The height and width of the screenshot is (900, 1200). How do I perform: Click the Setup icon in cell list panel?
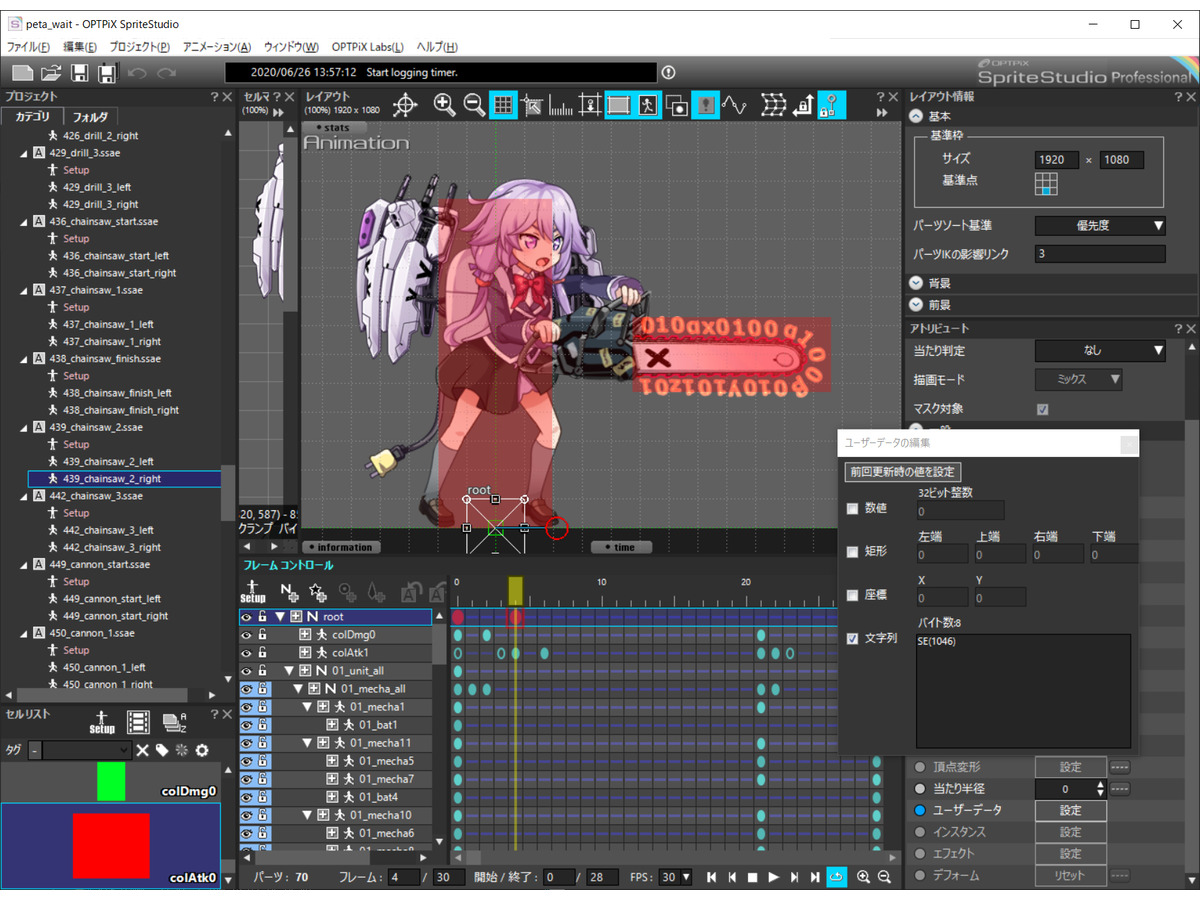[x=101, y=721]
